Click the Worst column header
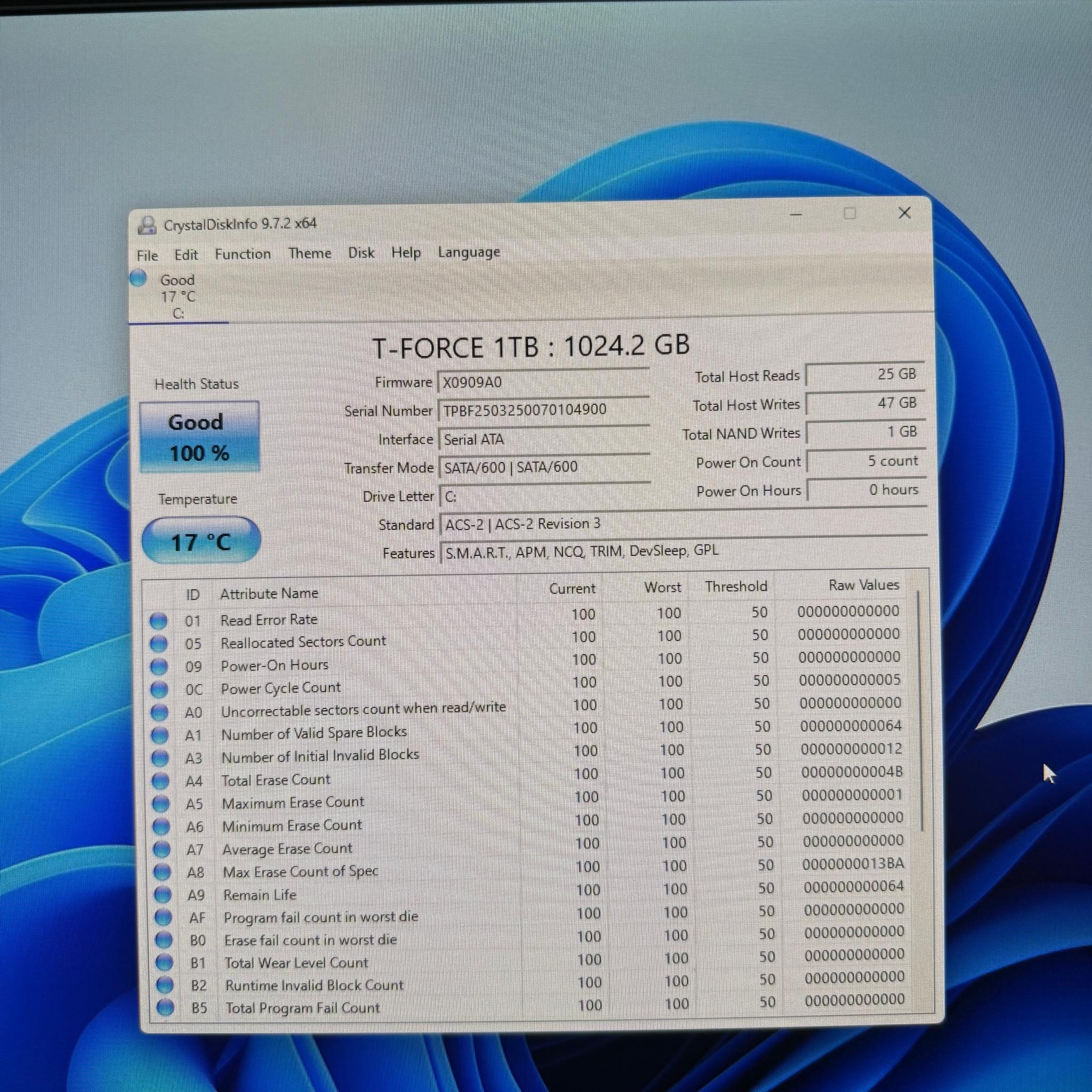Screen dimensions: 1092x1092 tap(662, 587)
